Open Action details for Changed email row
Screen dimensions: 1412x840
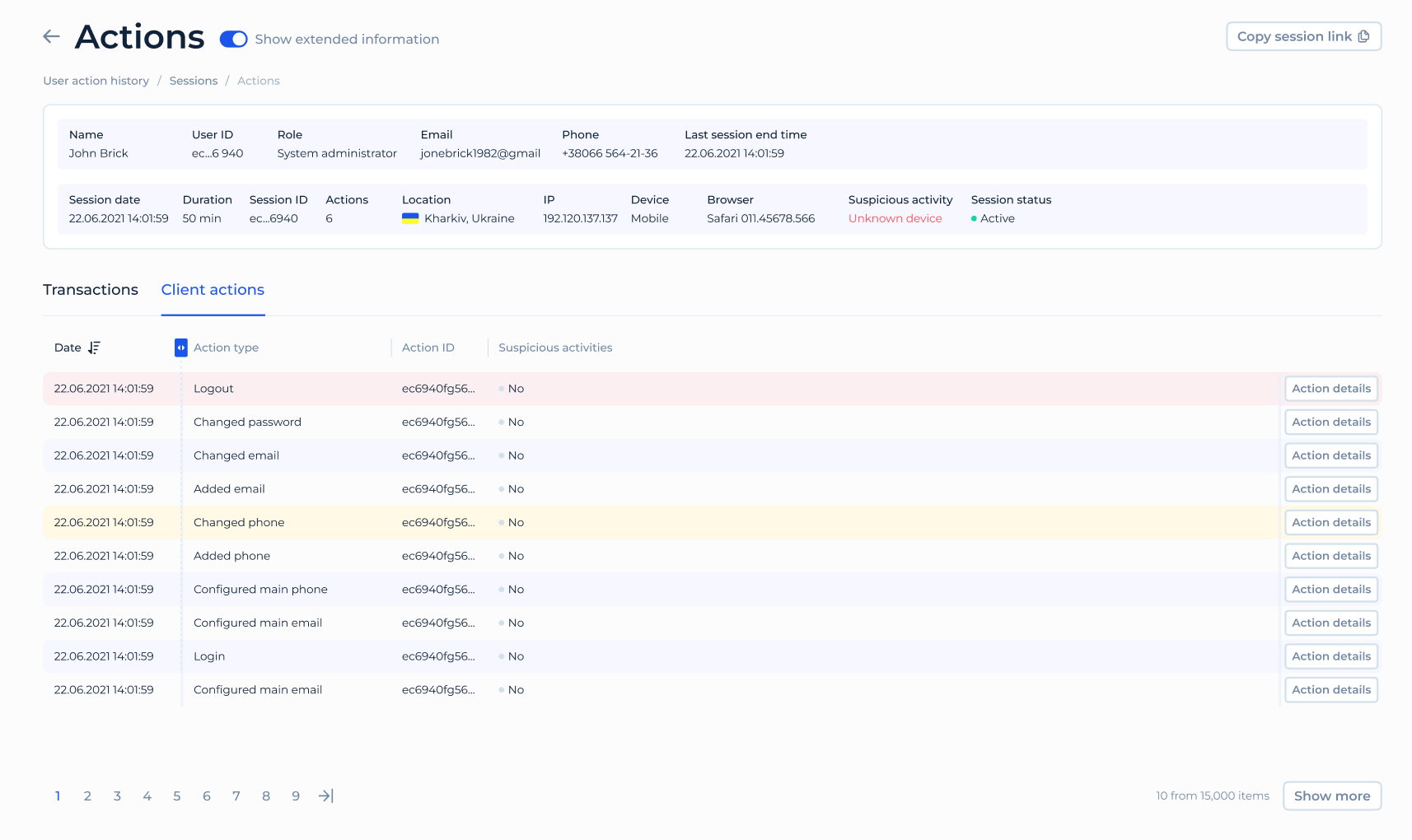[x=1331, y=455]
